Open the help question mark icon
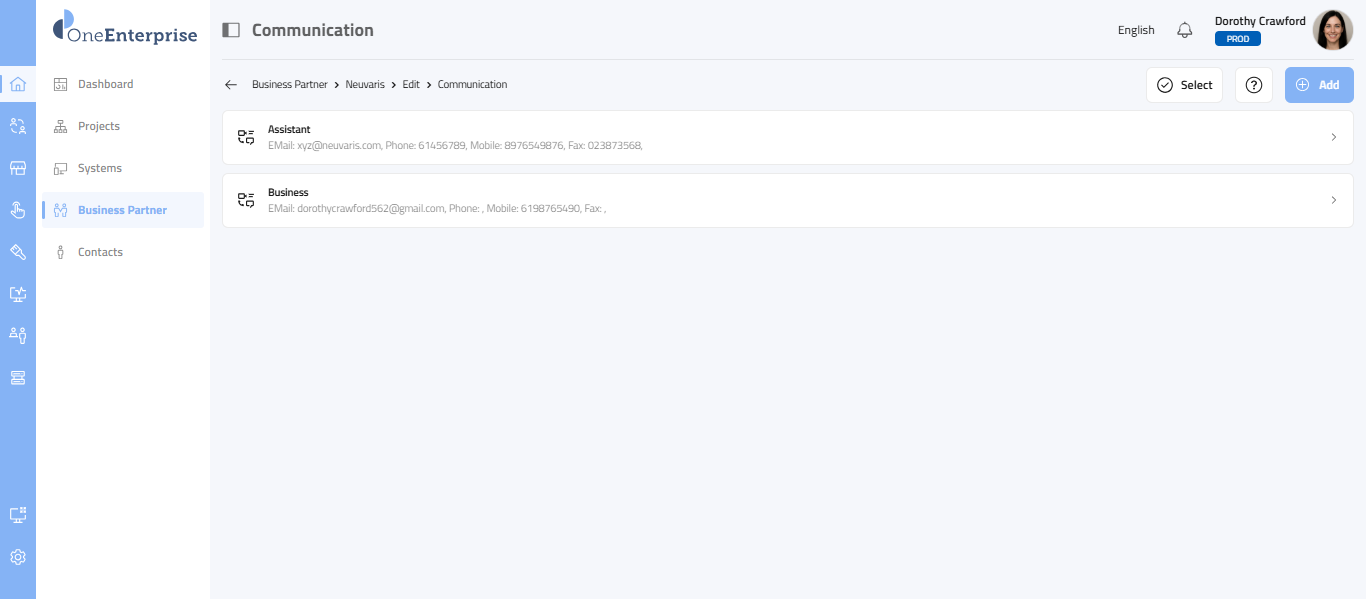 click(1254, 85)
